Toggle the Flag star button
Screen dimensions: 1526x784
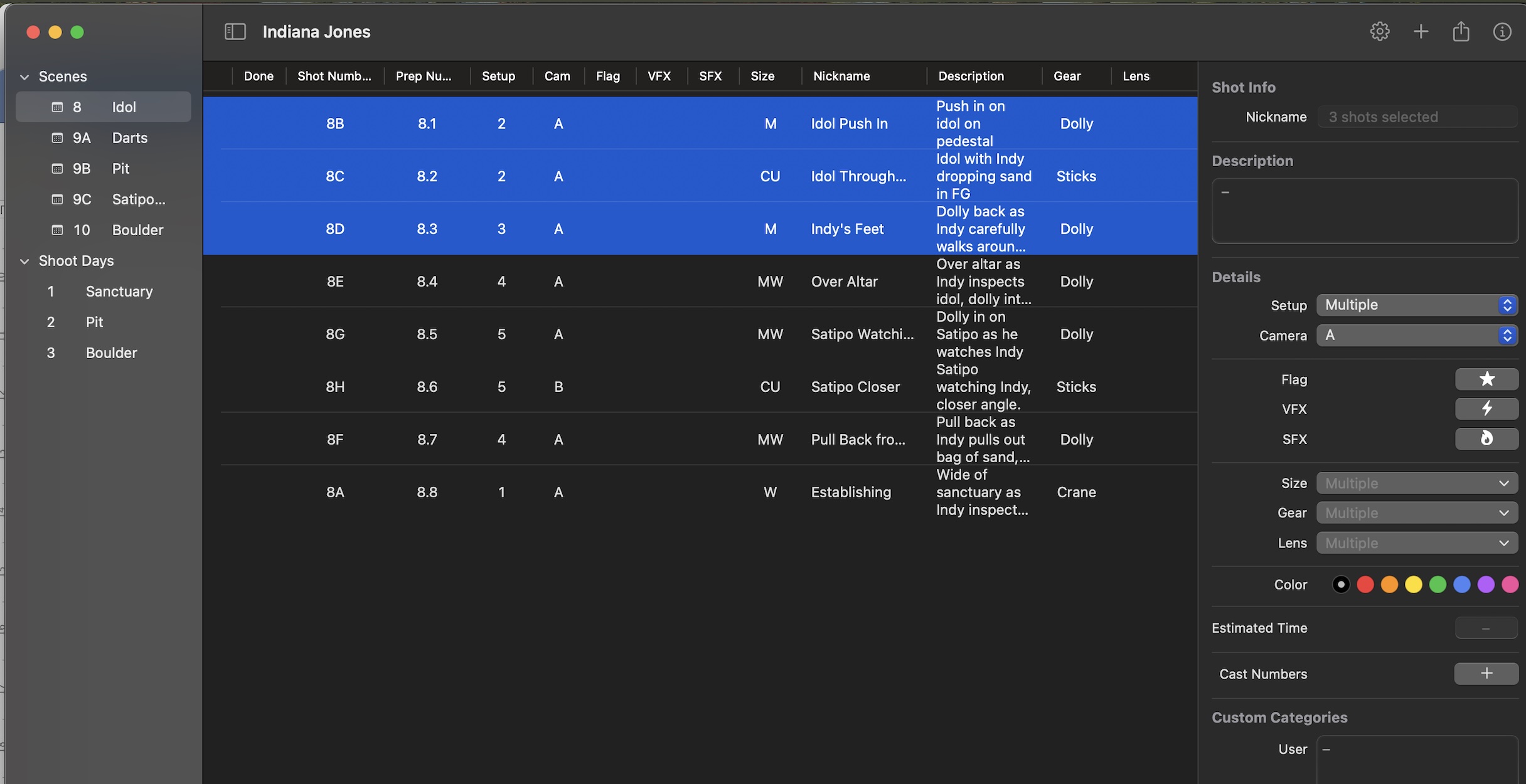point(1486,379)
